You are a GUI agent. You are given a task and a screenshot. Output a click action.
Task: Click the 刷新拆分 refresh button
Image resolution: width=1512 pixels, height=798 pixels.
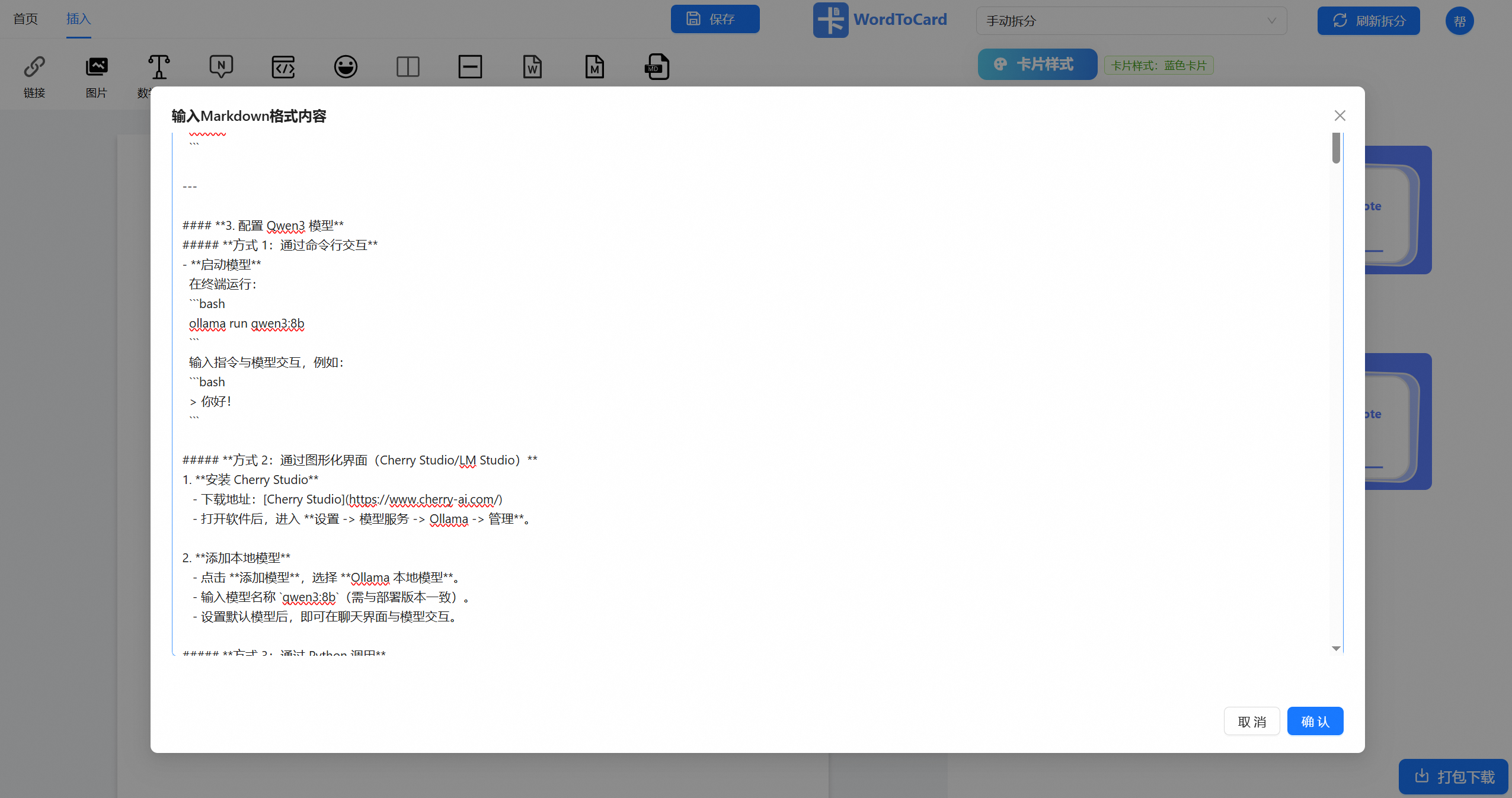(x=1368, y=21)
